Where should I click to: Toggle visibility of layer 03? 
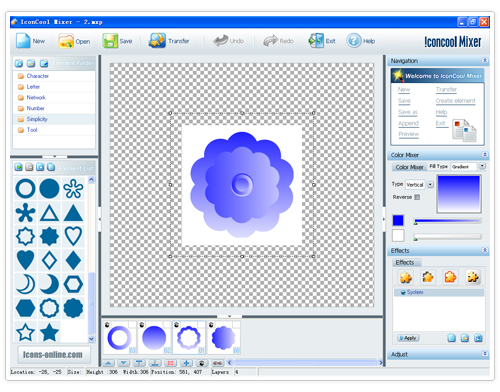point(107,324)
